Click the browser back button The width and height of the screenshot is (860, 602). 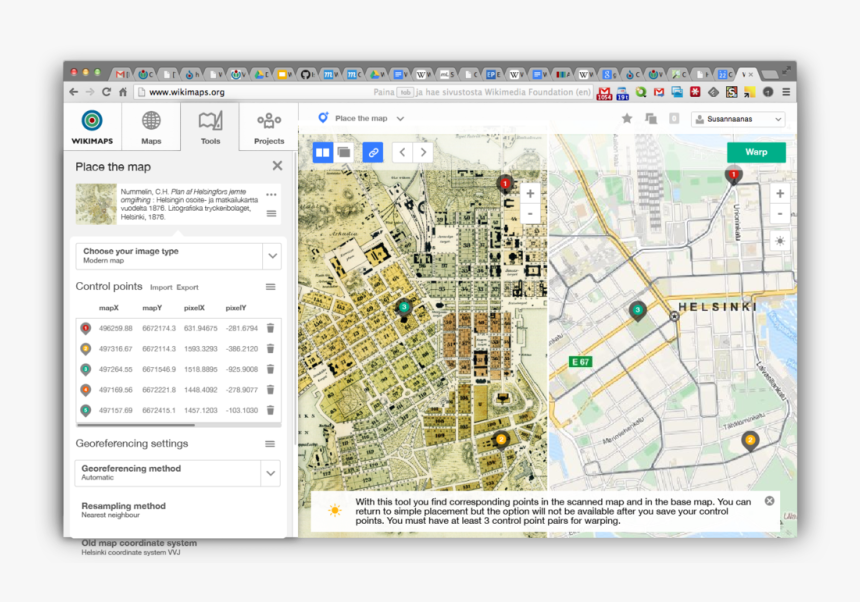[x=74, y=92]
